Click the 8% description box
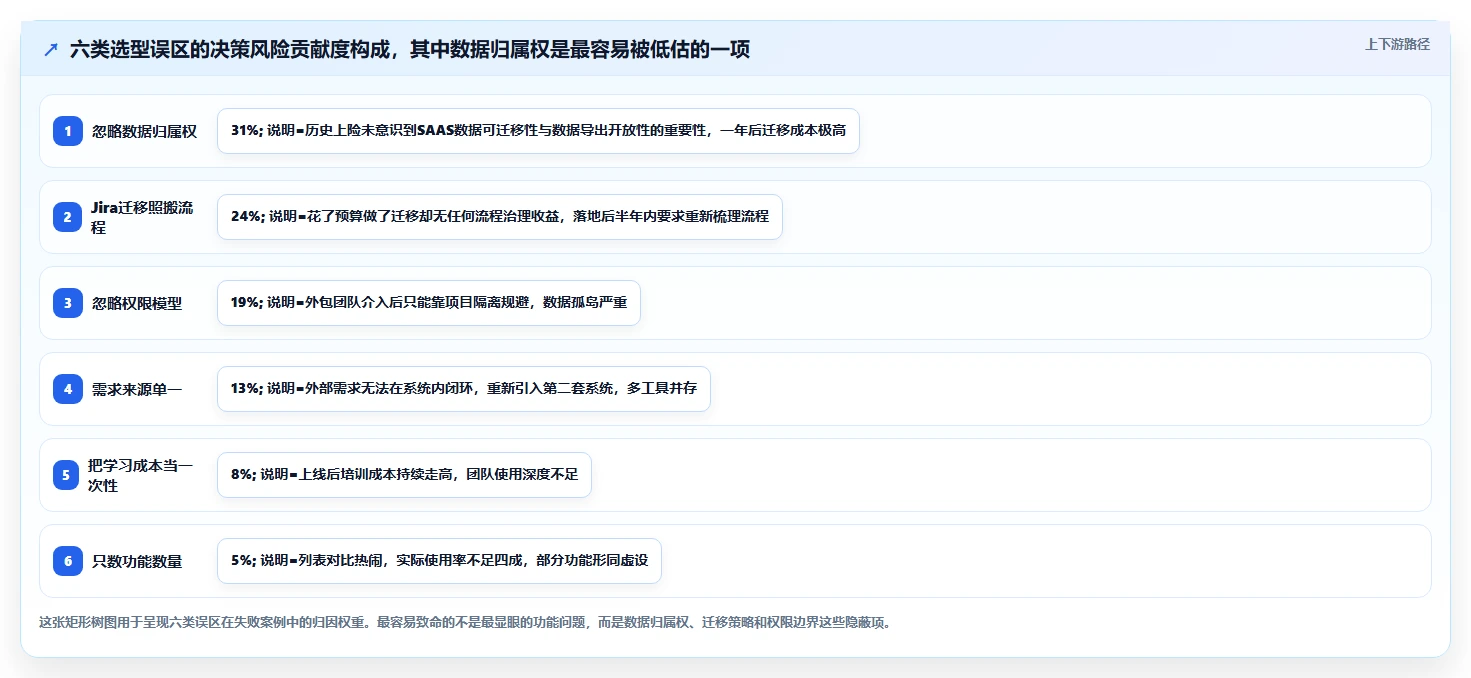This screenshot has height=678, width=1471. (404, 475)
